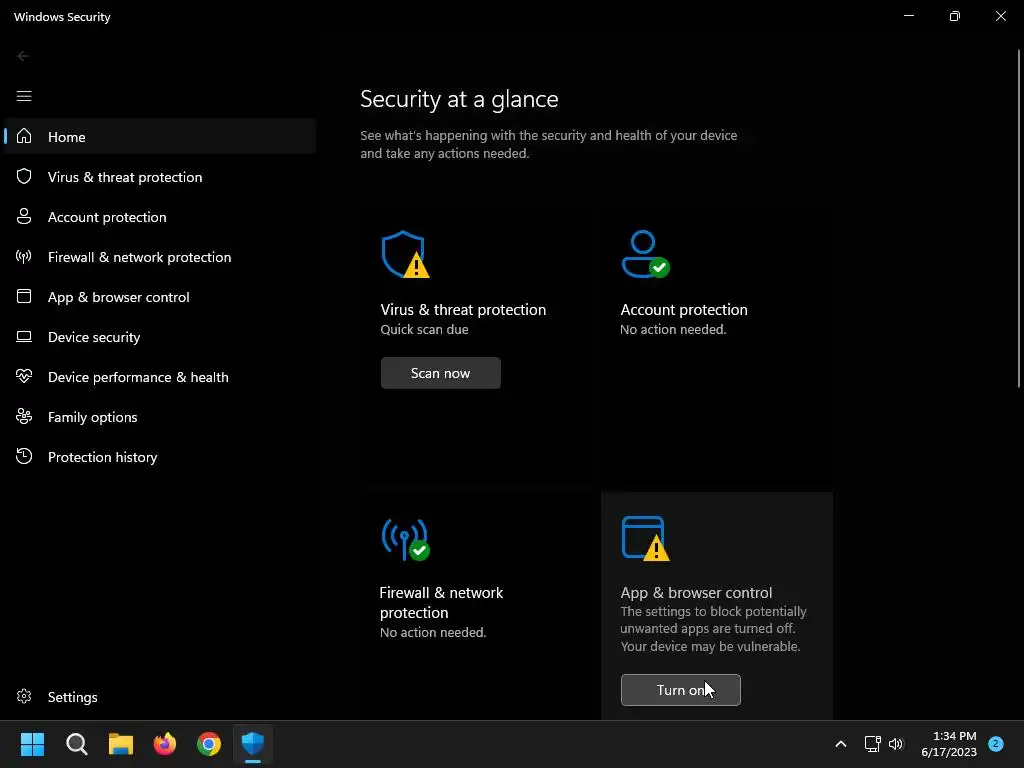Screen dimensions: 1024x768
Task: Click 'No action needed.' under Firewall card
Action: [x=433, y=632]
